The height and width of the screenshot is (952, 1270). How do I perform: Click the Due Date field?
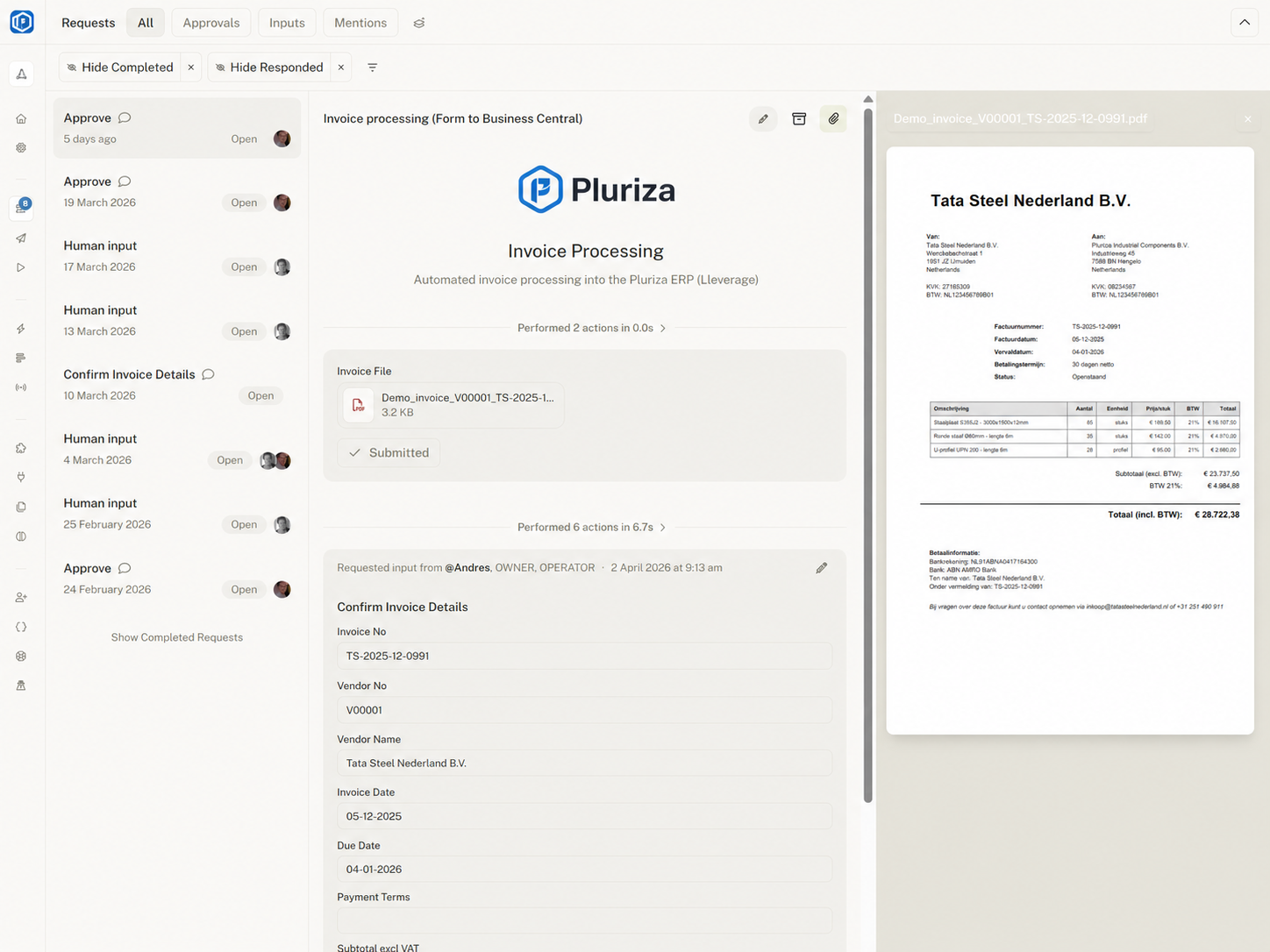585,870
